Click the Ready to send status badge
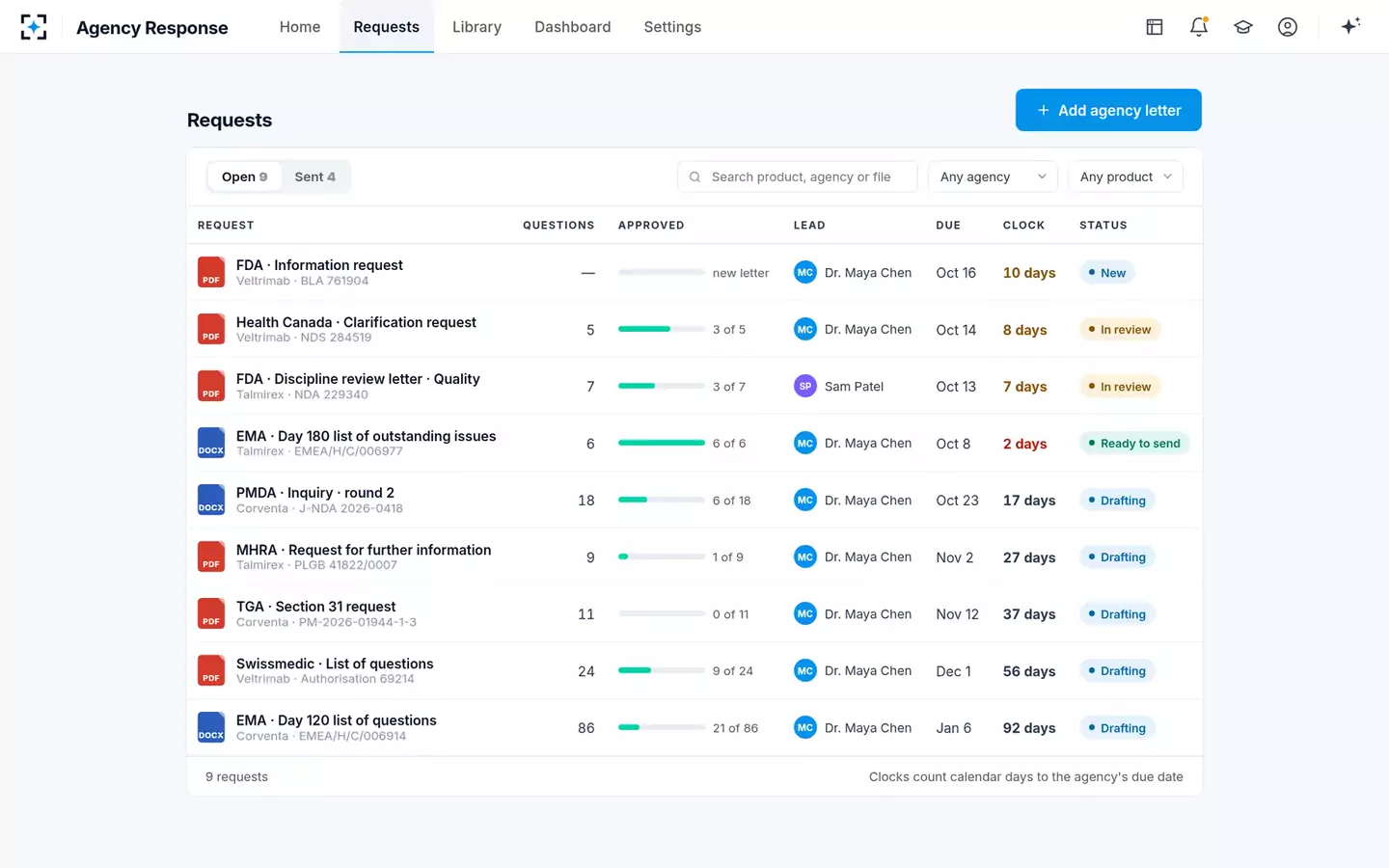This screenshot has width=1389, height=868. click(1134, 444)
